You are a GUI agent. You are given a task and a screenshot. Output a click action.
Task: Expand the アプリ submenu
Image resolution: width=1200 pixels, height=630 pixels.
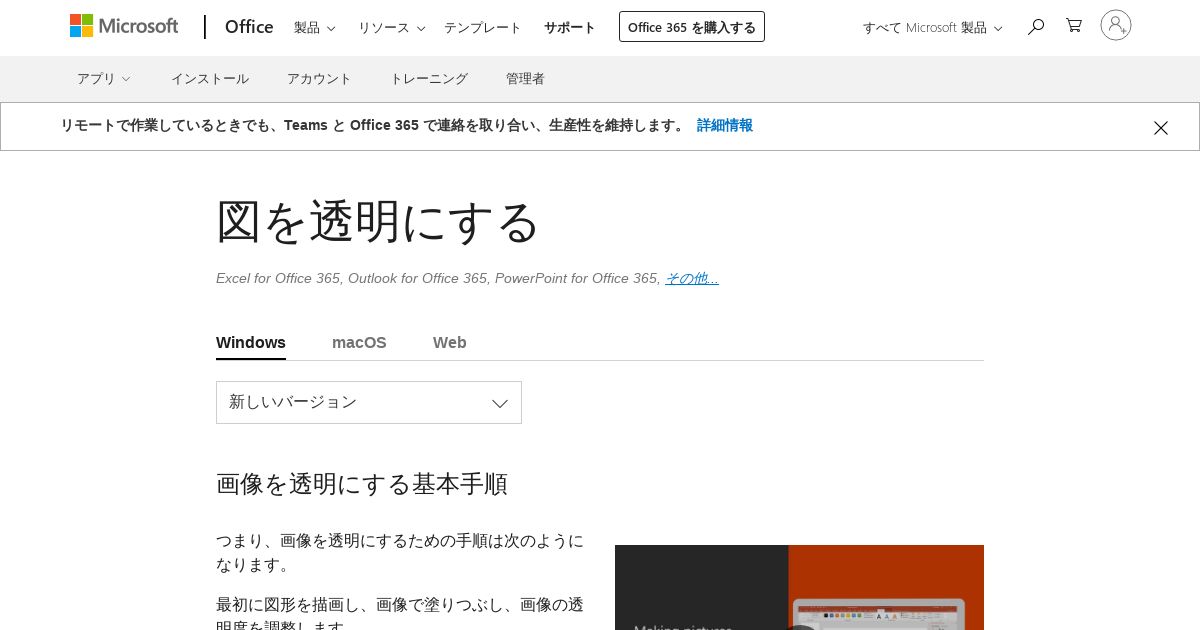tap(104, 79)
